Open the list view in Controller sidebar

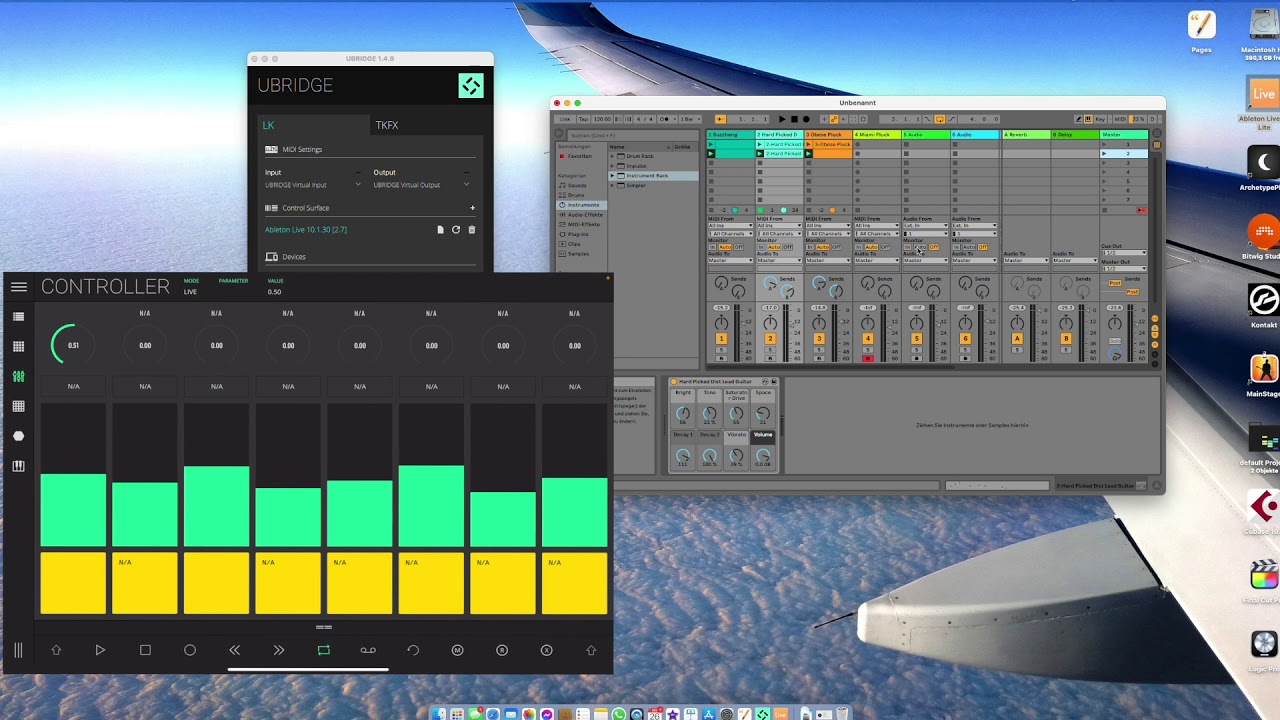[x=18, y=317]
